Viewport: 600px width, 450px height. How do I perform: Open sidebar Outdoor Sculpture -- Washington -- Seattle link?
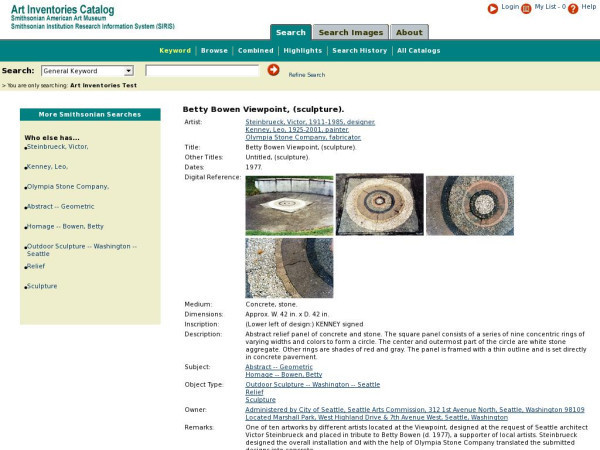(x=82, y=250)
